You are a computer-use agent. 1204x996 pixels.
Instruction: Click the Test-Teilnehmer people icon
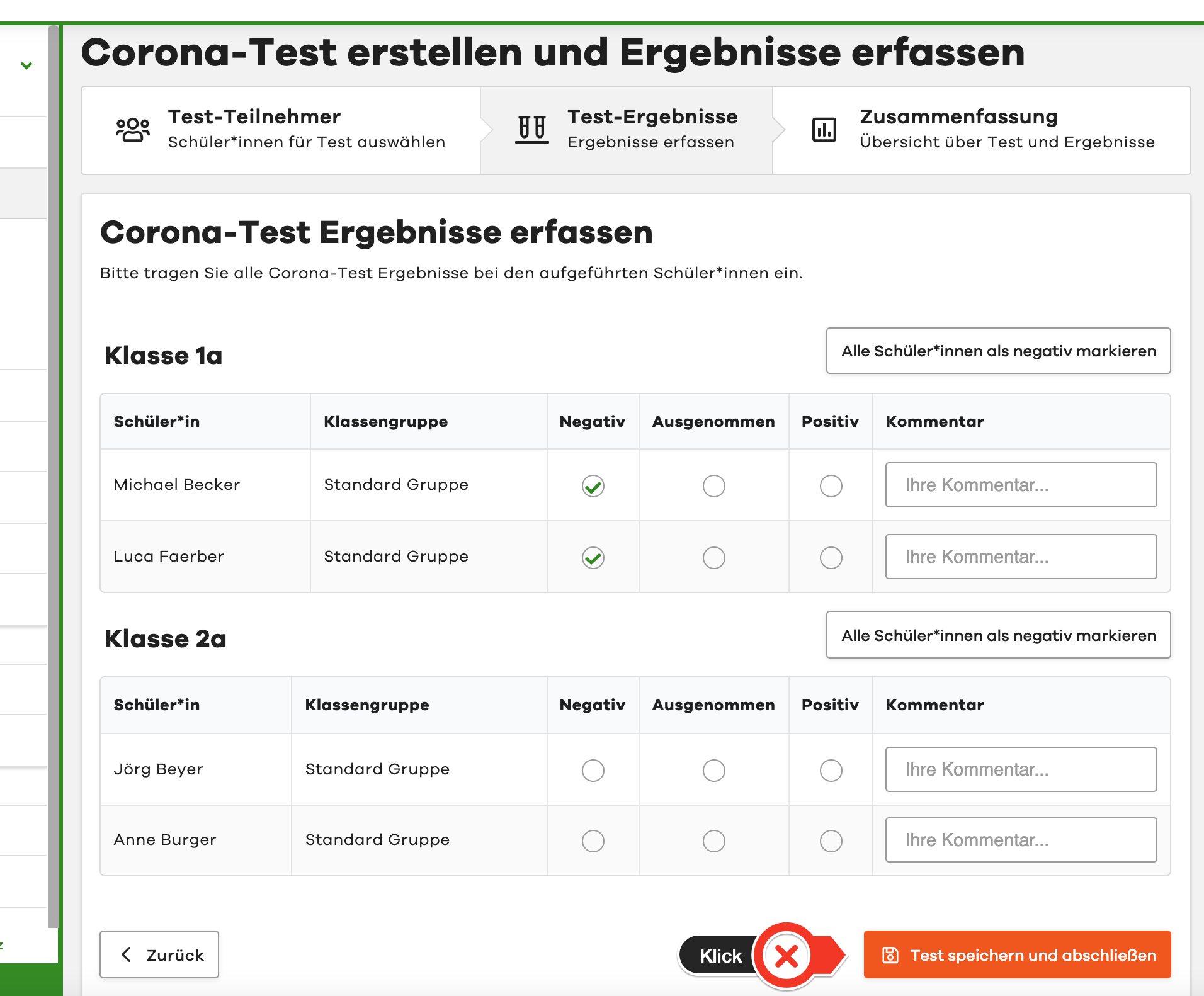pos(132,128)
